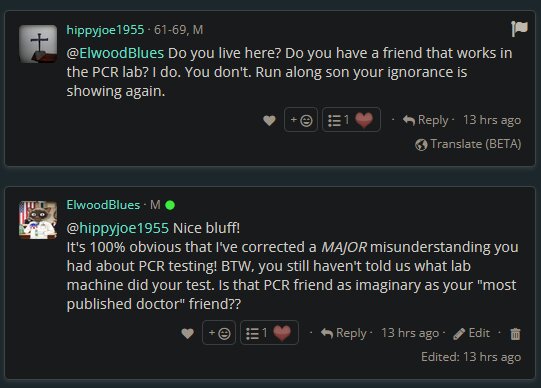Click the globe icon beside Translate

point(421,145)
